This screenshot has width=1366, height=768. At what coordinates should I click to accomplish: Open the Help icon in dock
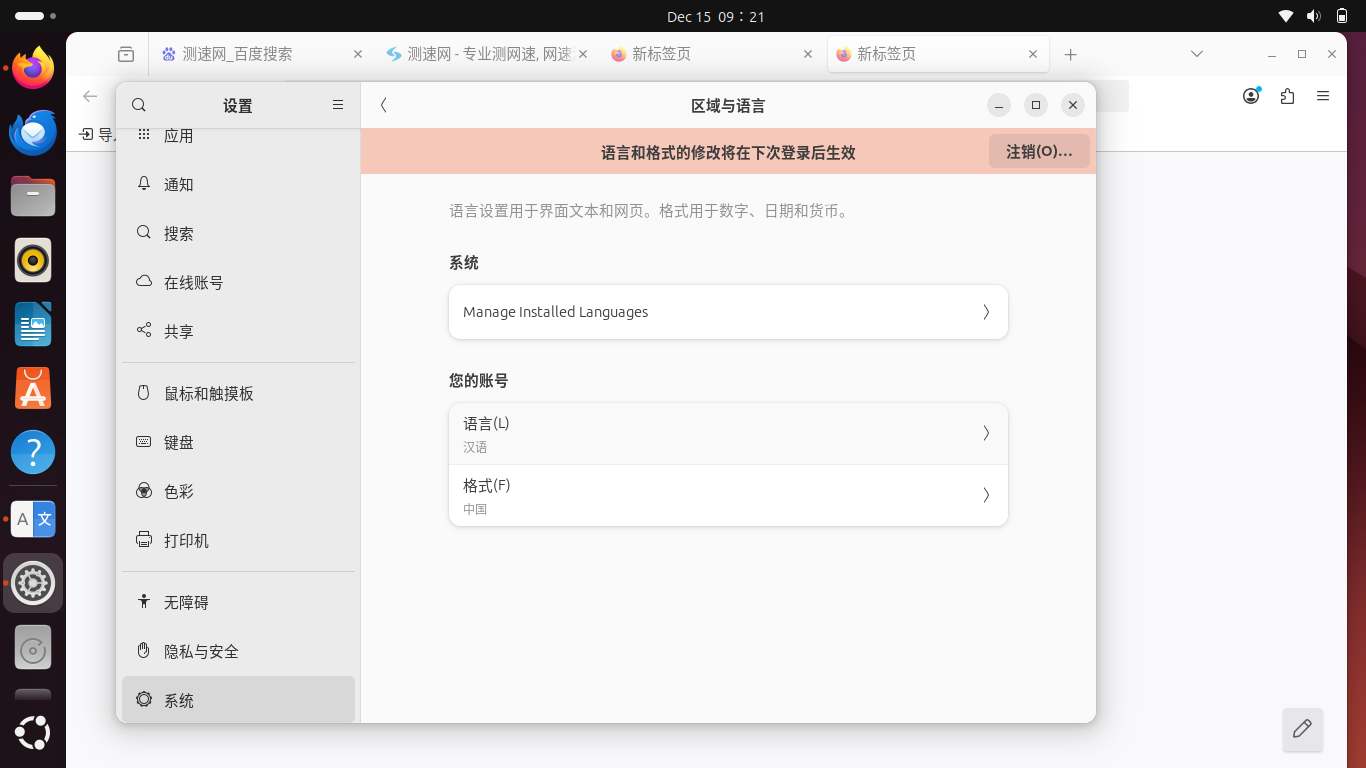33,452
